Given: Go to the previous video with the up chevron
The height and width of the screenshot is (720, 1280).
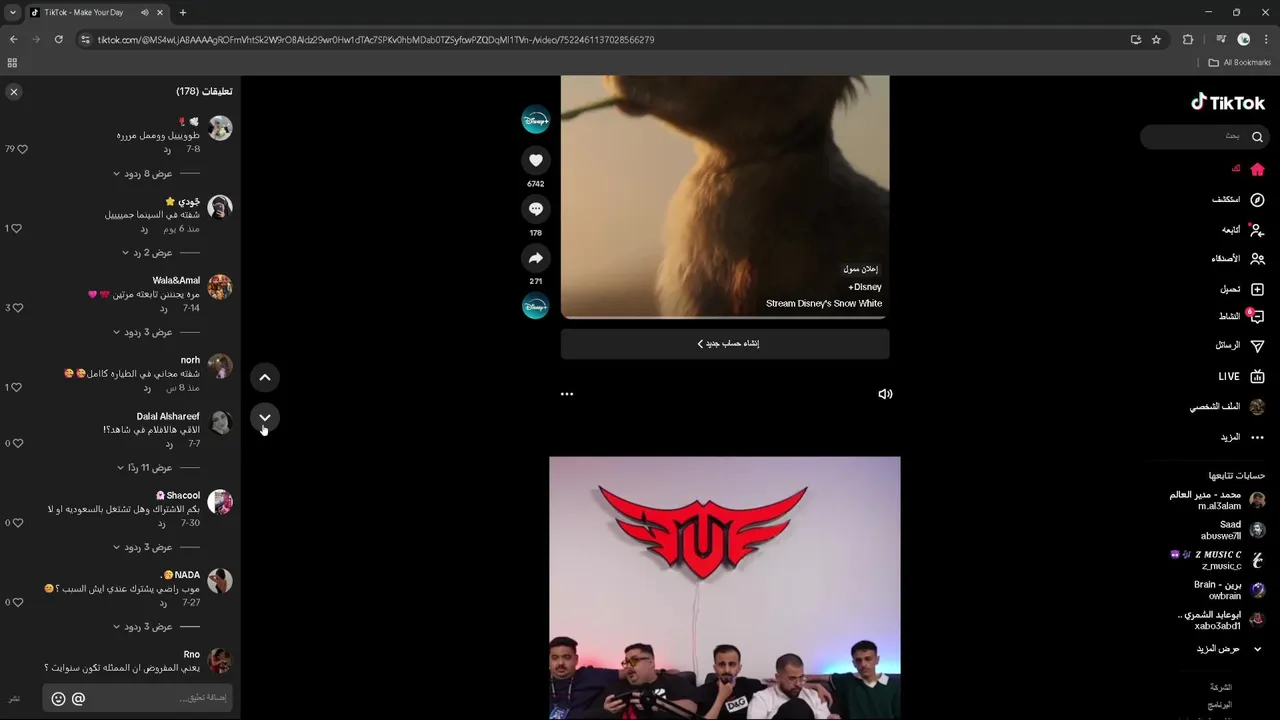Looking at the screenshot, I should pos(265,377).
